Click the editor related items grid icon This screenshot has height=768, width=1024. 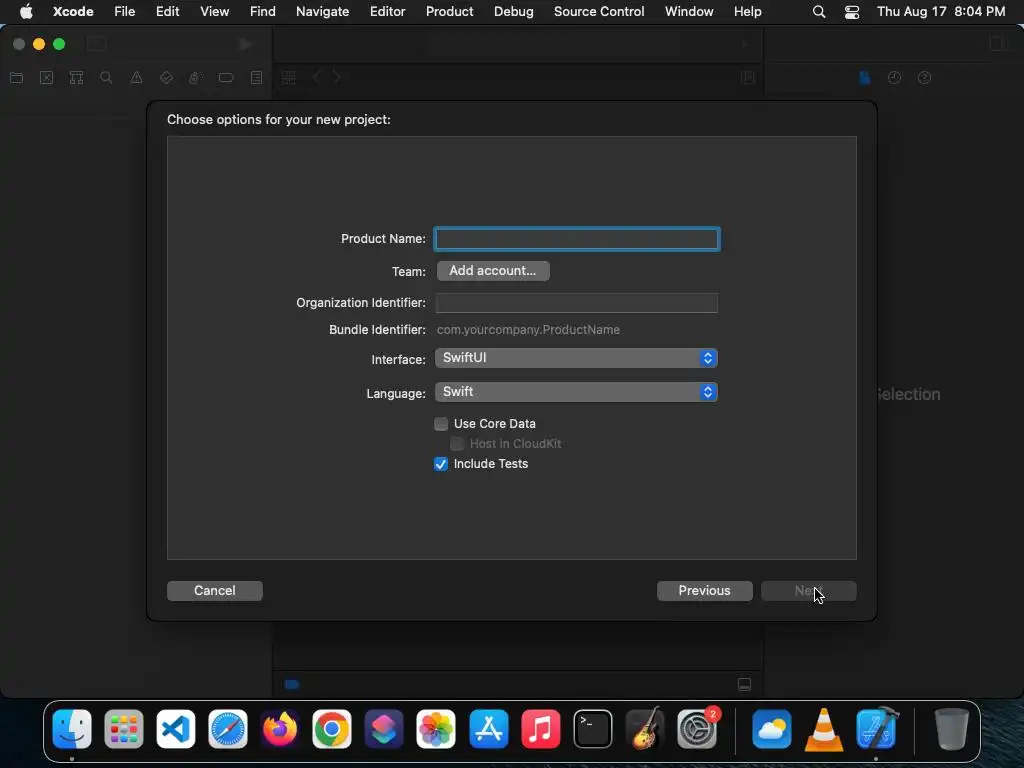(289, 78)
